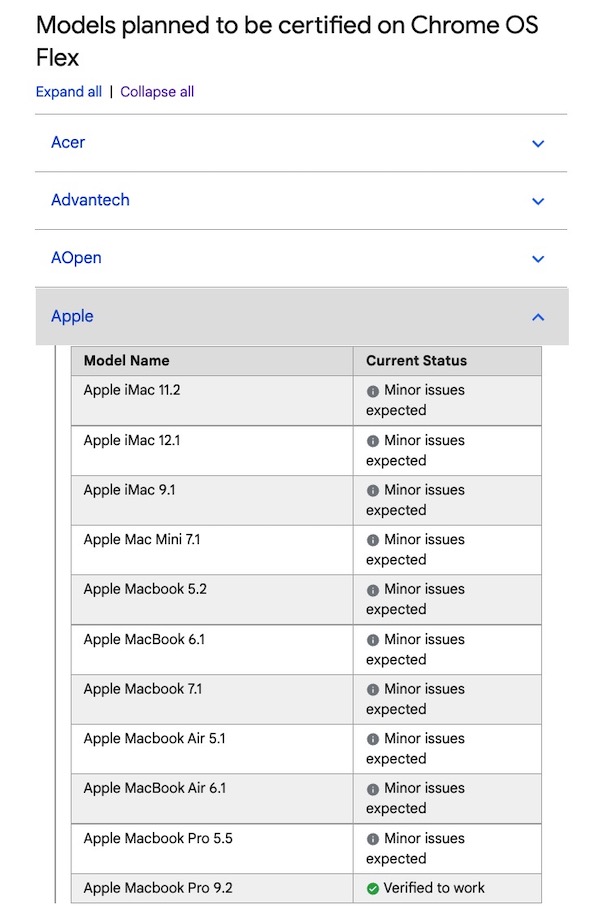The image size is (590, 918).
Task: Click the info icon for Apple MacBook 6.1
Action: coord(372,639)
